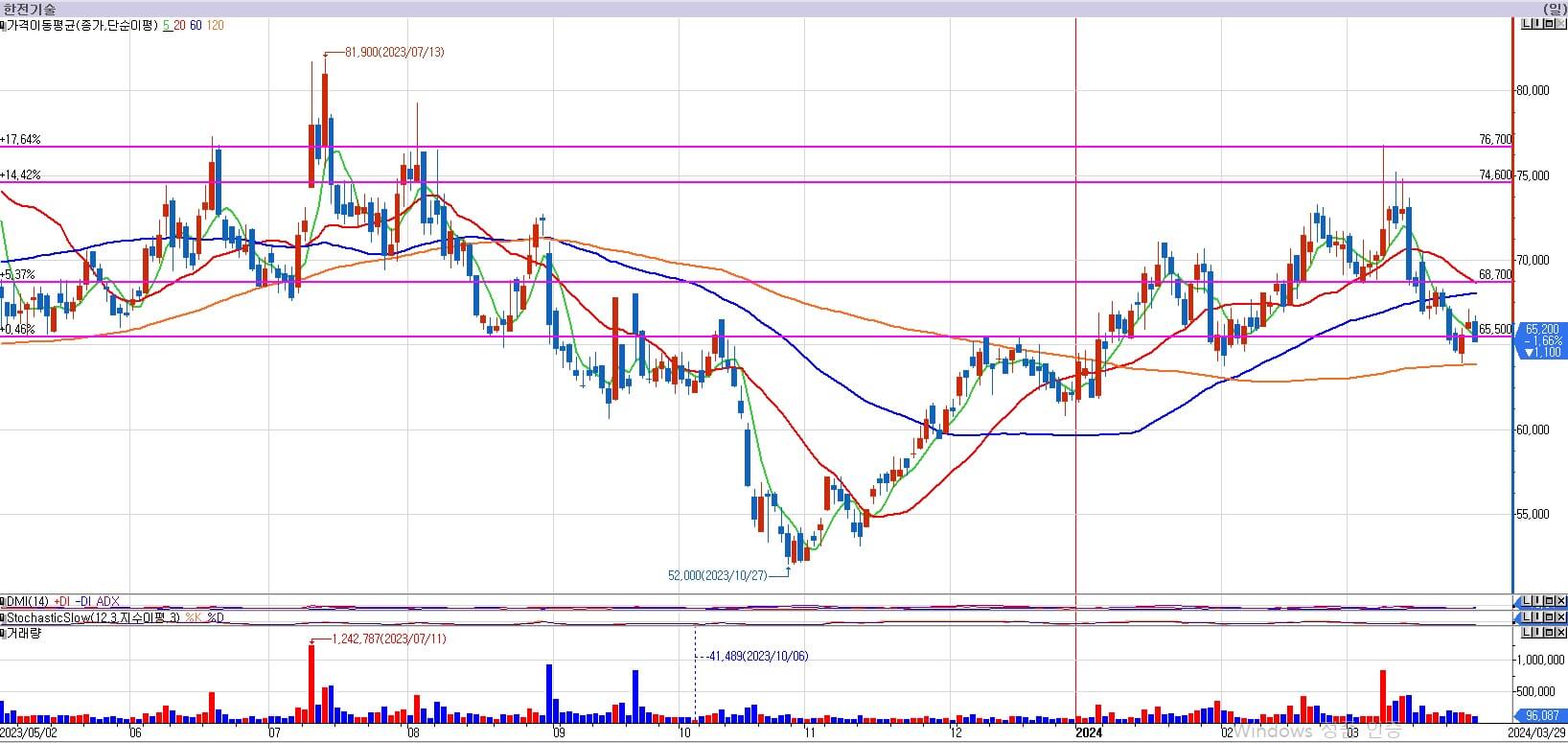Click the %D legend label
1568x743 pixels.
[x=215, y=617]
